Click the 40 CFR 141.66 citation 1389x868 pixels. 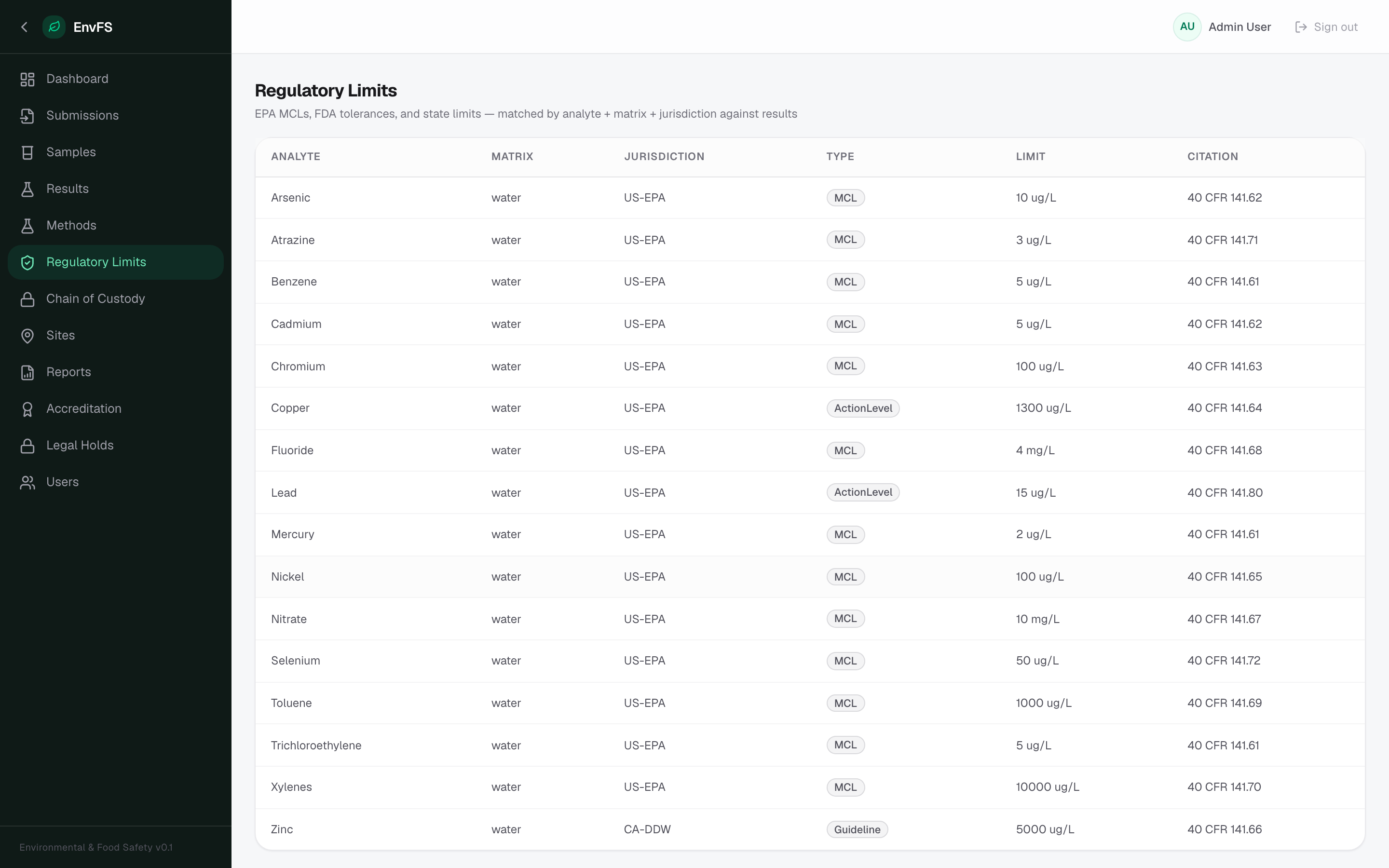[x=1224, y=829]
